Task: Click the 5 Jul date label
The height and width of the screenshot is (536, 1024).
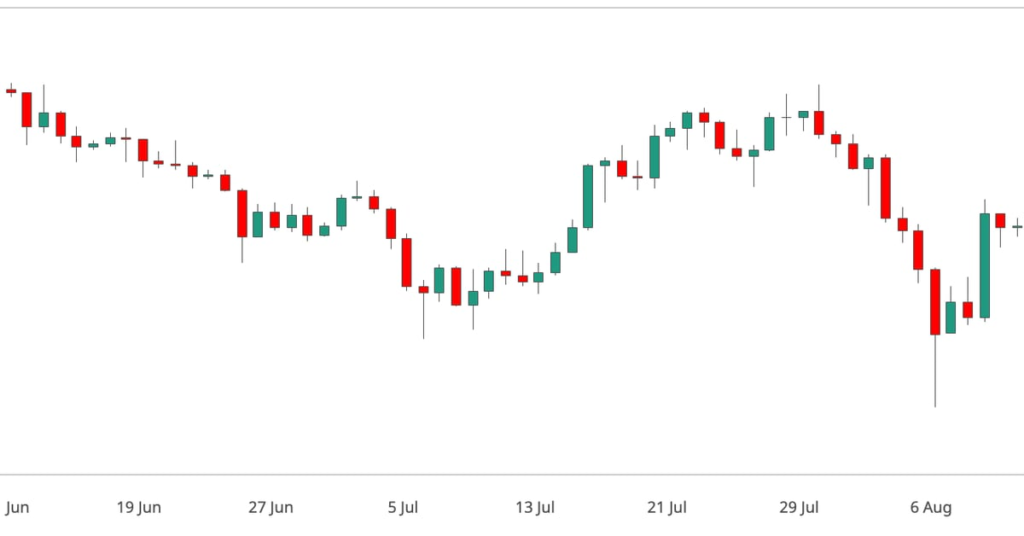Action: (x=402, y=507)
